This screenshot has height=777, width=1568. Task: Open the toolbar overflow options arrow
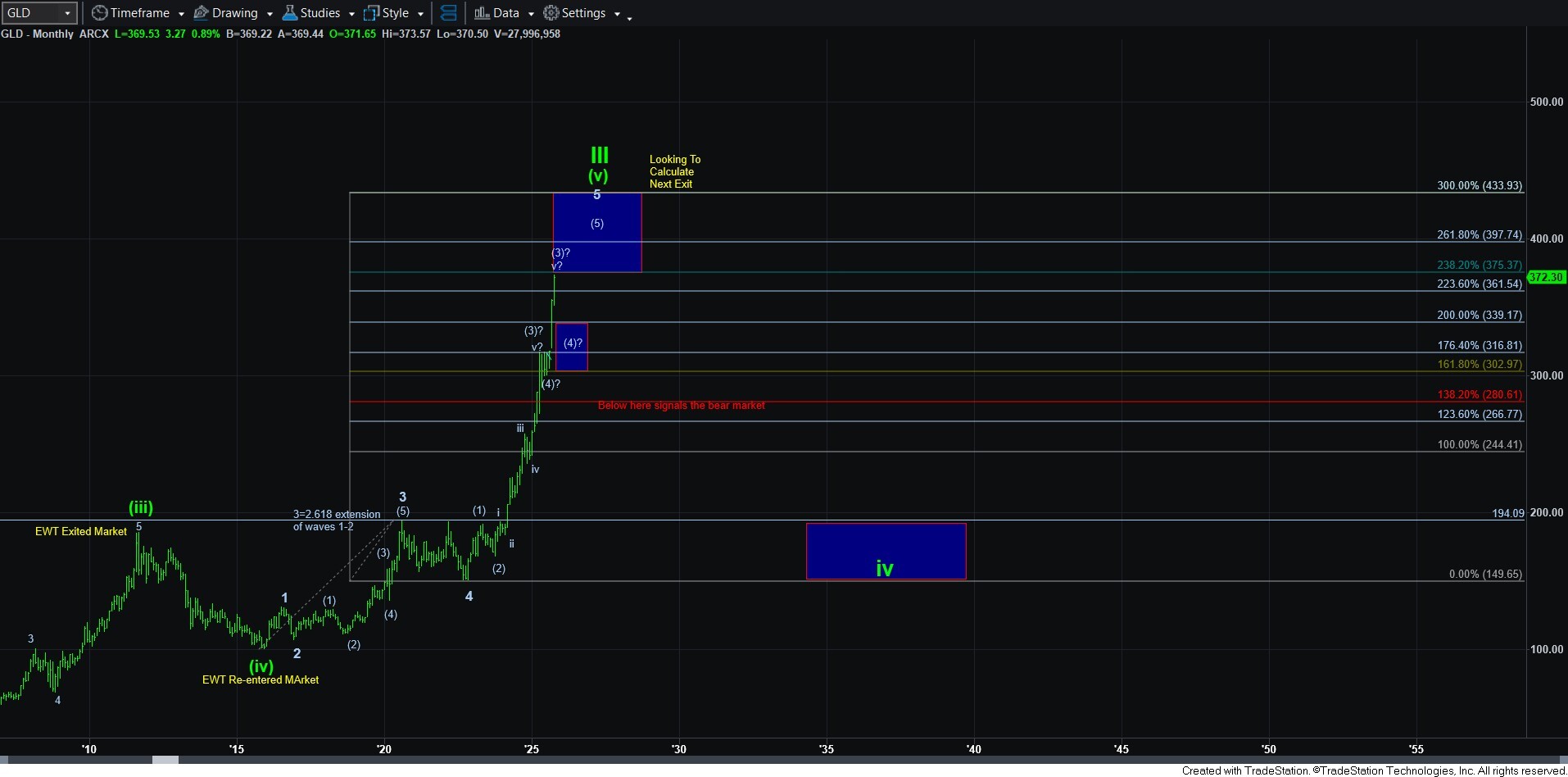pyautogui.click(x=629, y=18)
